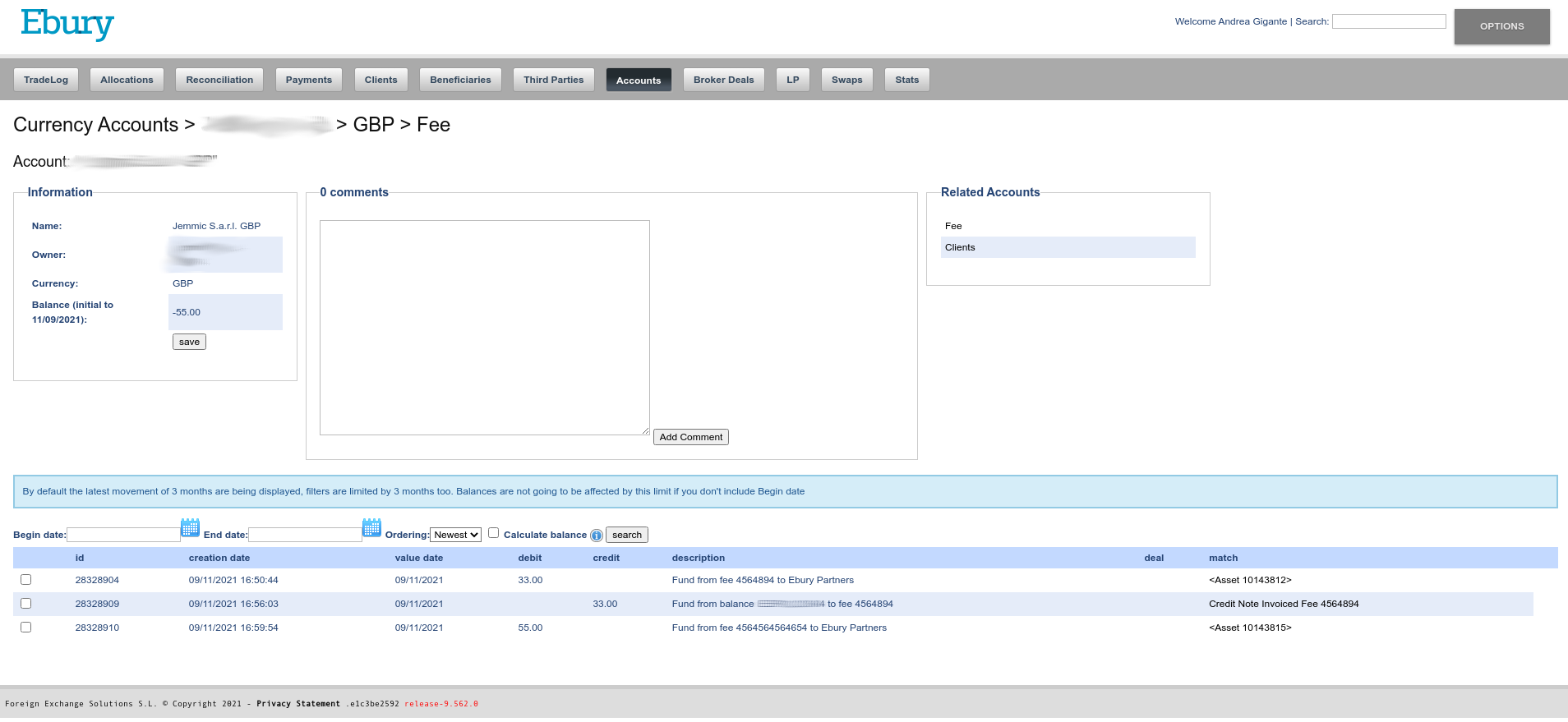This screenshot has height=722, width=1568.
Task: Open the Ordering dropdown set to Newest
Action: coord(456,535)
